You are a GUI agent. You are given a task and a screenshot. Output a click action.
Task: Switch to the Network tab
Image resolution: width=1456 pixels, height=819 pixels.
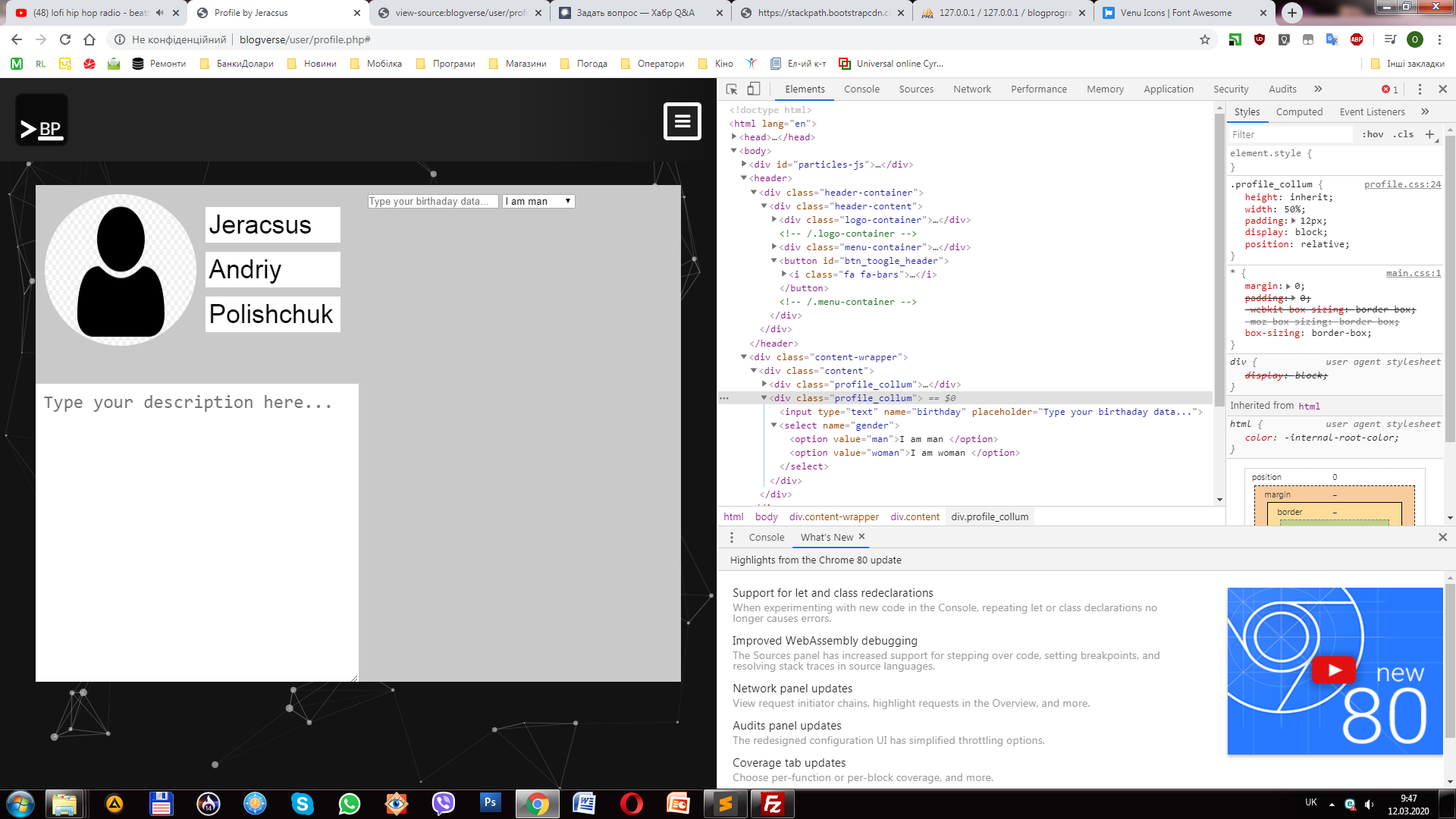tap(972, 89)
